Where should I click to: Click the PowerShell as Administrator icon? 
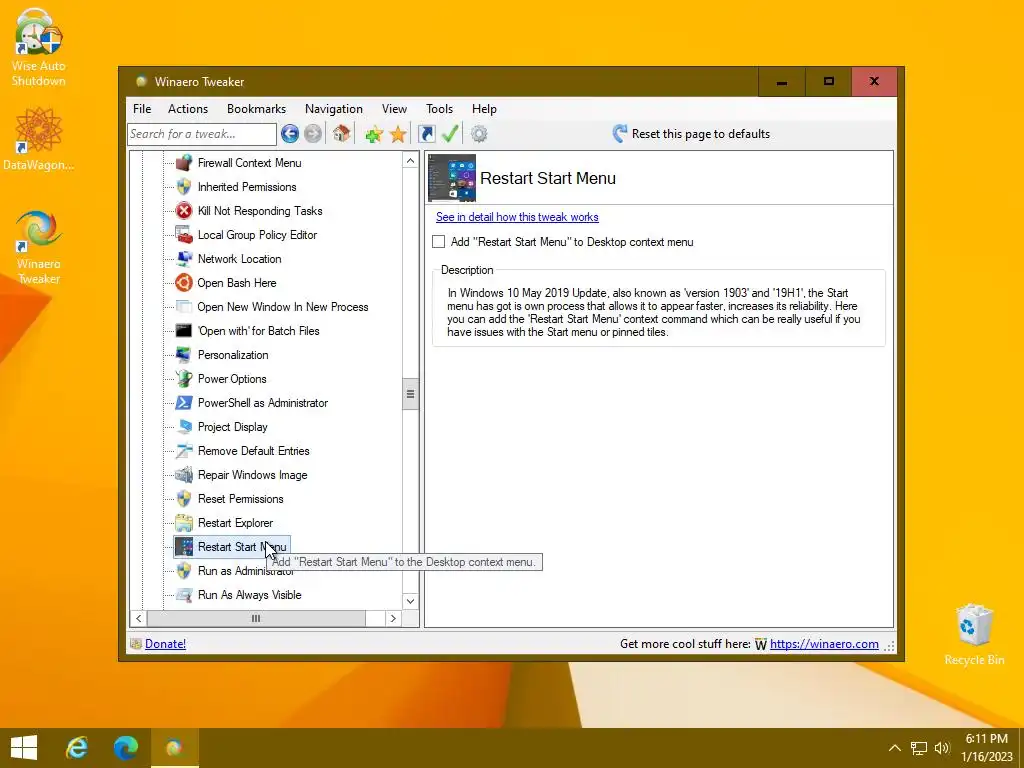(x=184, y=403)
